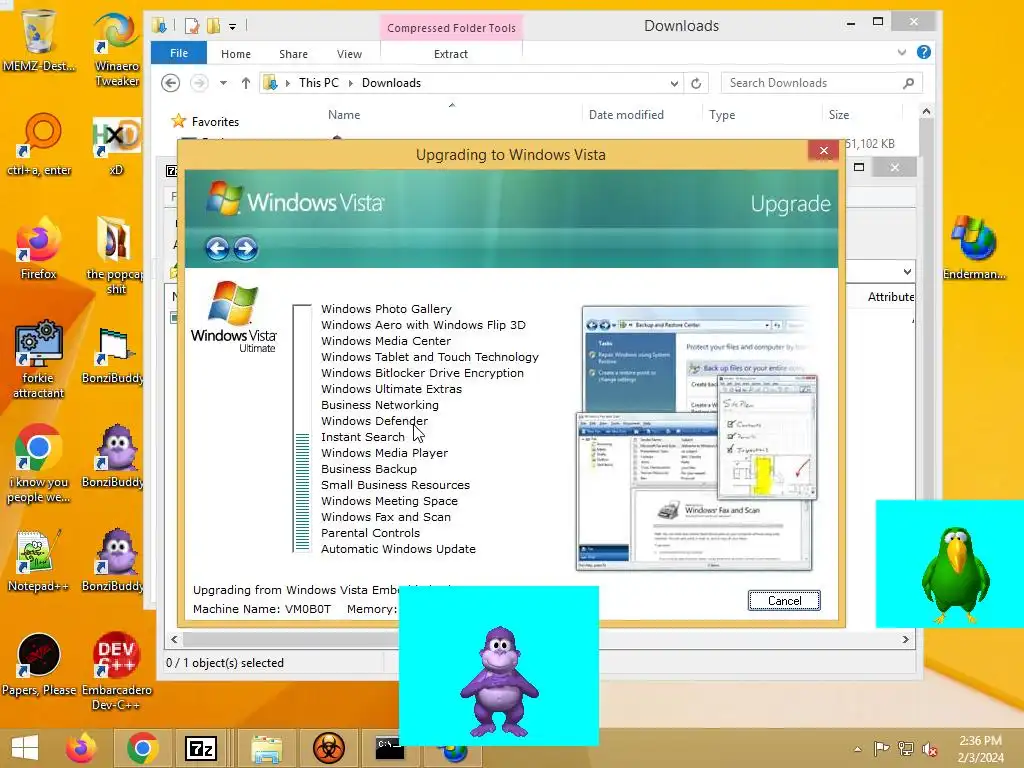This screenshot has height=768, width=1024.
Task: Open the BonziBuddy icon with the flag
Action: coord(114,356)
